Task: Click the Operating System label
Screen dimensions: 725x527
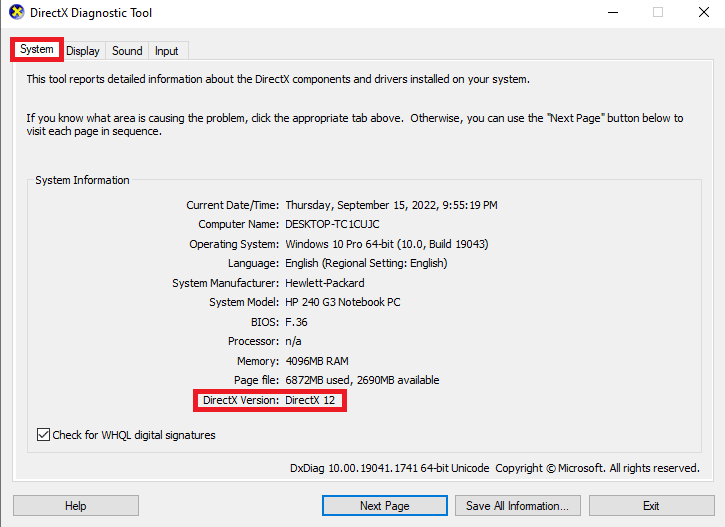Action: click(x=234, y=244)
